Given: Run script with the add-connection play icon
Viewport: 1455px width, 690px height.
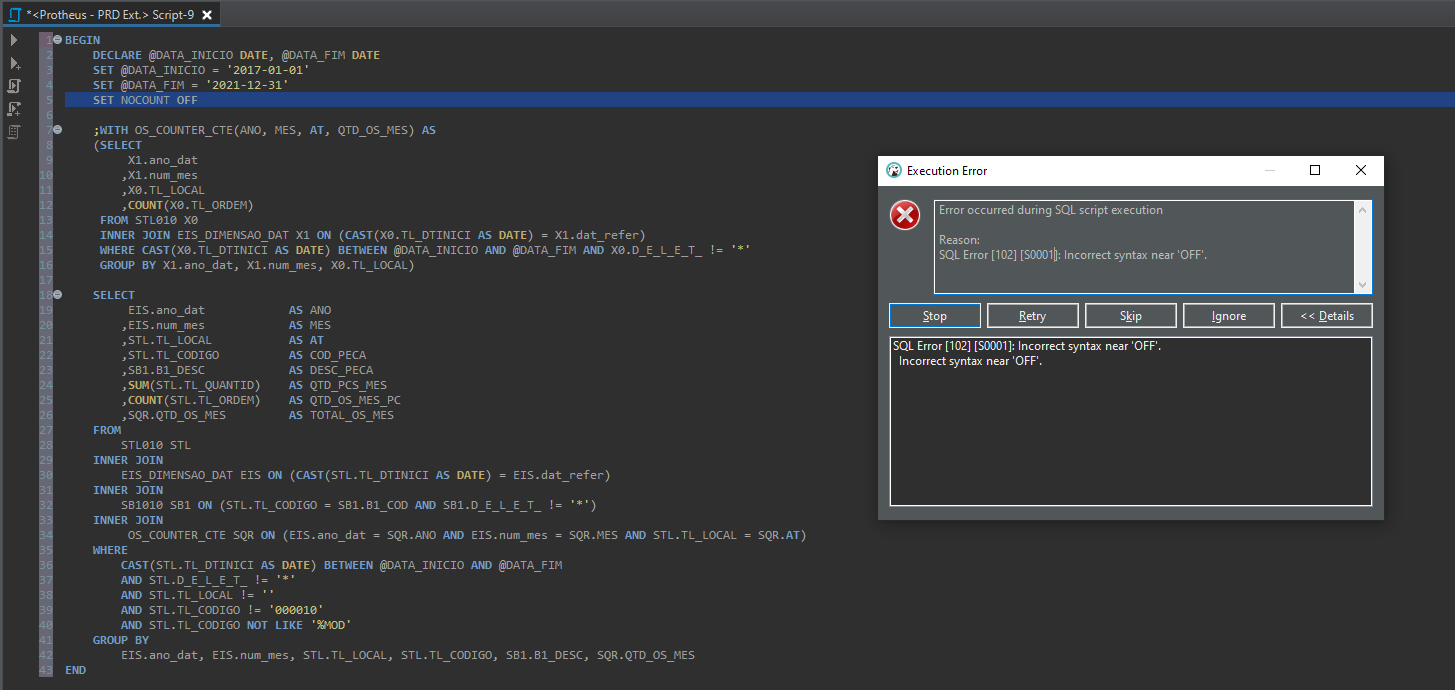Looking at the screenshot, I should (13, 63).
